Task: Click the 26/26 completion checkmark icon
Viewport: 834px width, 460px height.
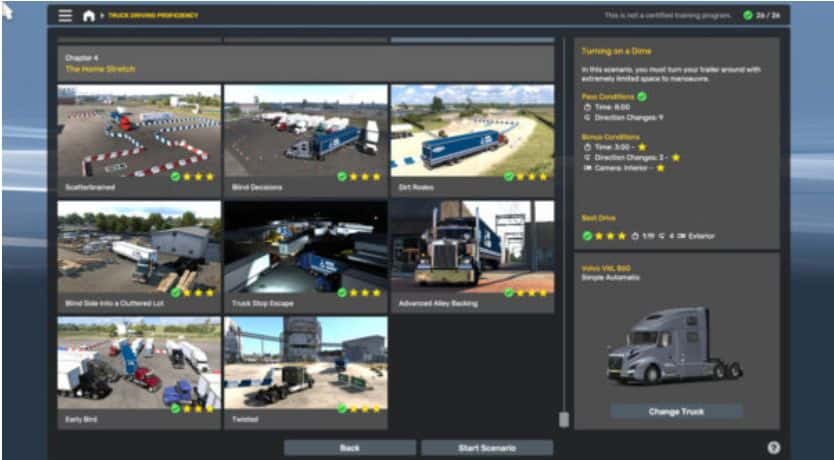Action: click(747, 16)
